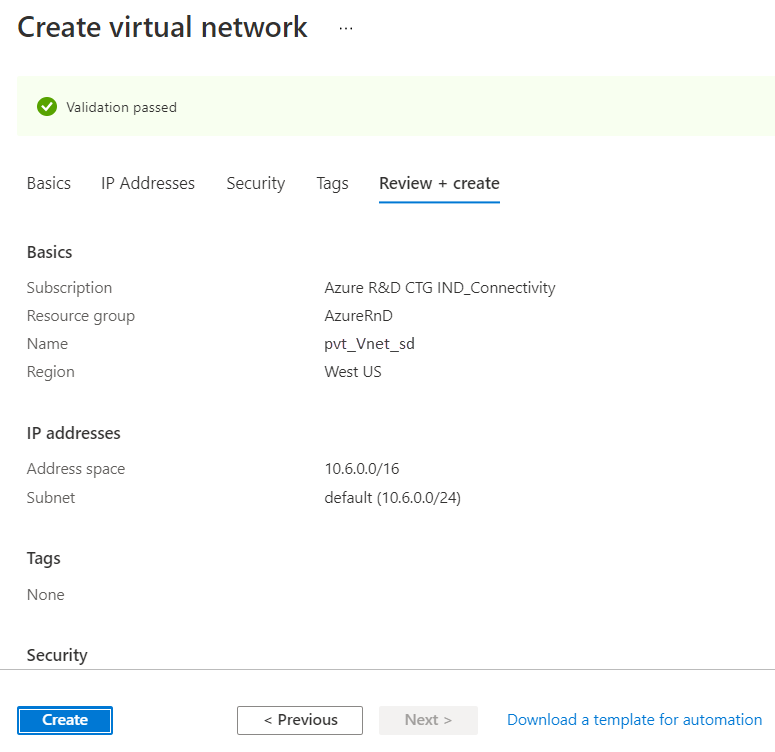Screen dimensions: 775x752
Task: Select the AzureRnD resource group value
Action: tap(358, 316)
